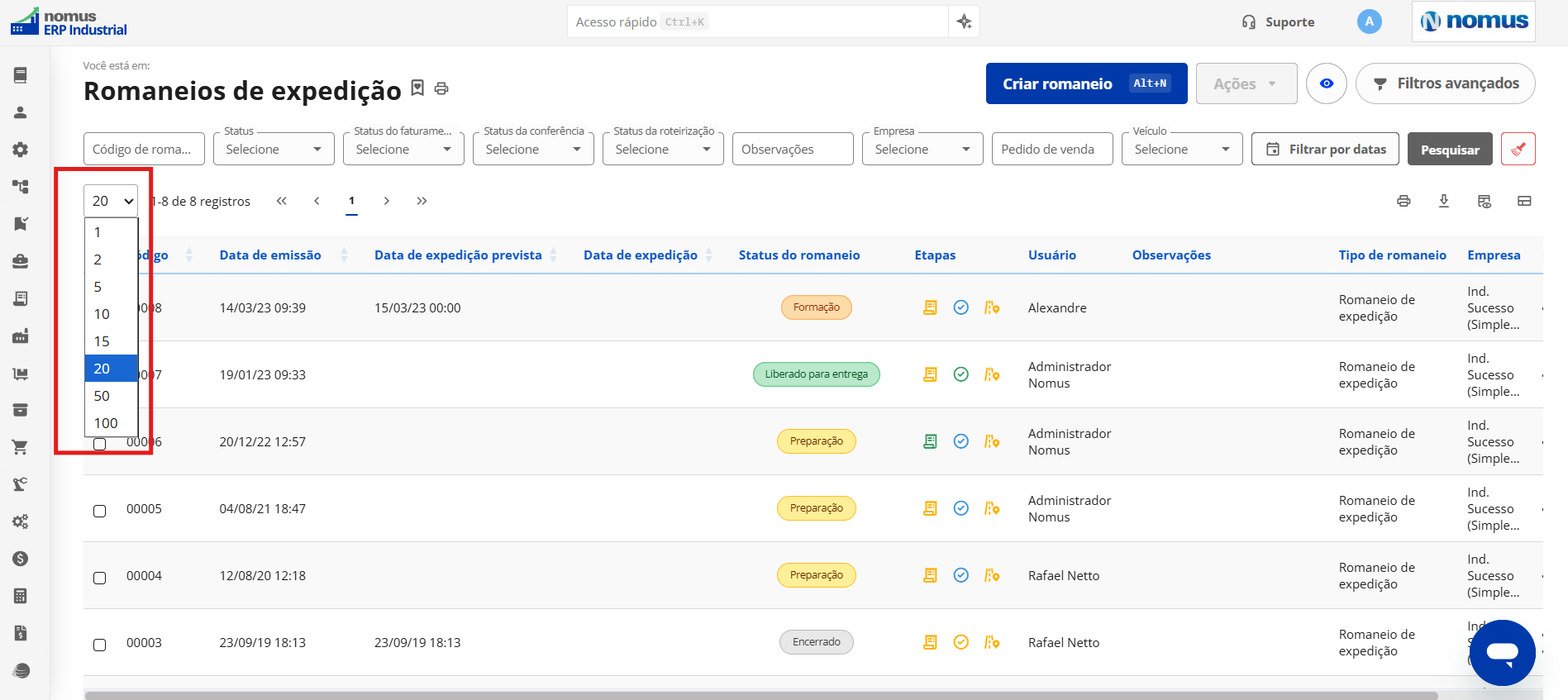1568x700 pixels.
Task: Open the dollar coin sidebar icon
Action: pyautogui.click(x=21, y=559)
